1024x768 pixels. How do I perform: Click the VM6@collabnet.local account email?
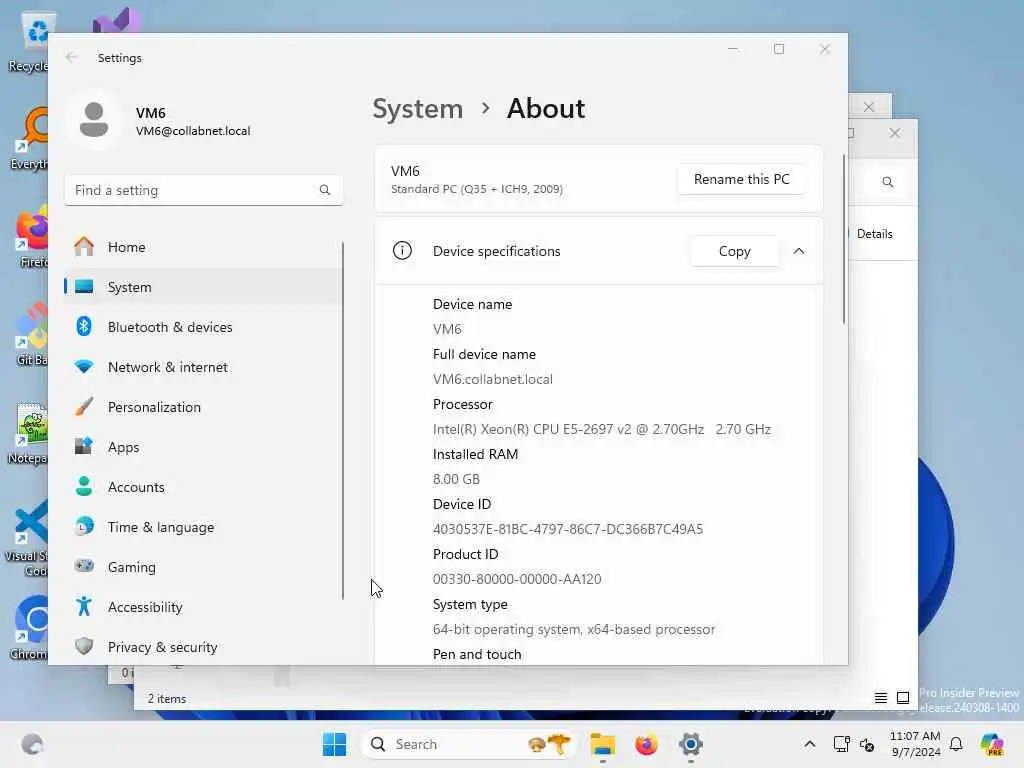[193, 131]
